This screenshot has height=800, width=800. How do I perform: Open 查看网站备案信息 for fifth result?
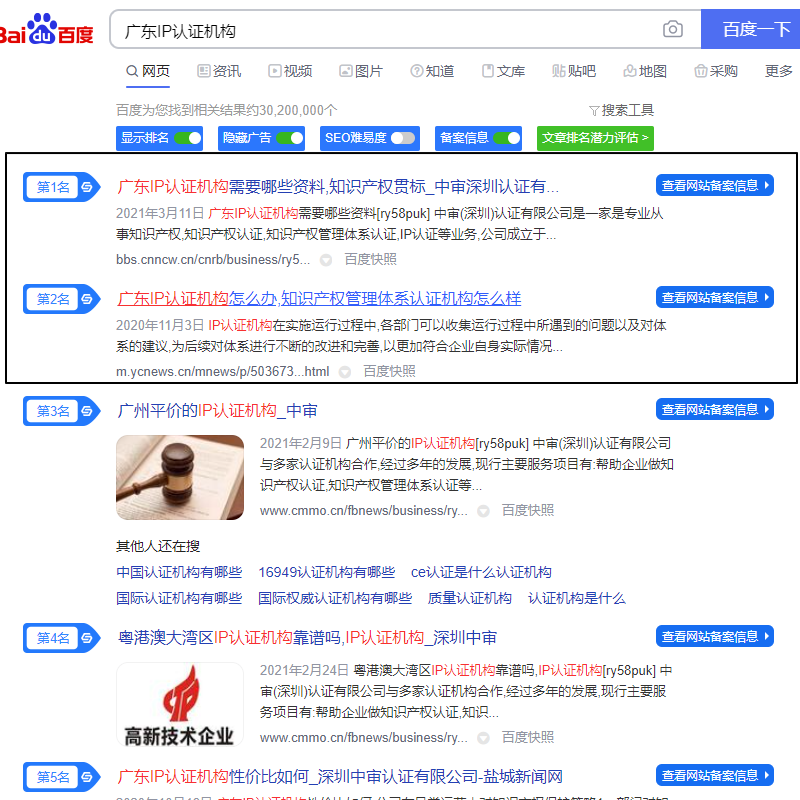[715, 775]
